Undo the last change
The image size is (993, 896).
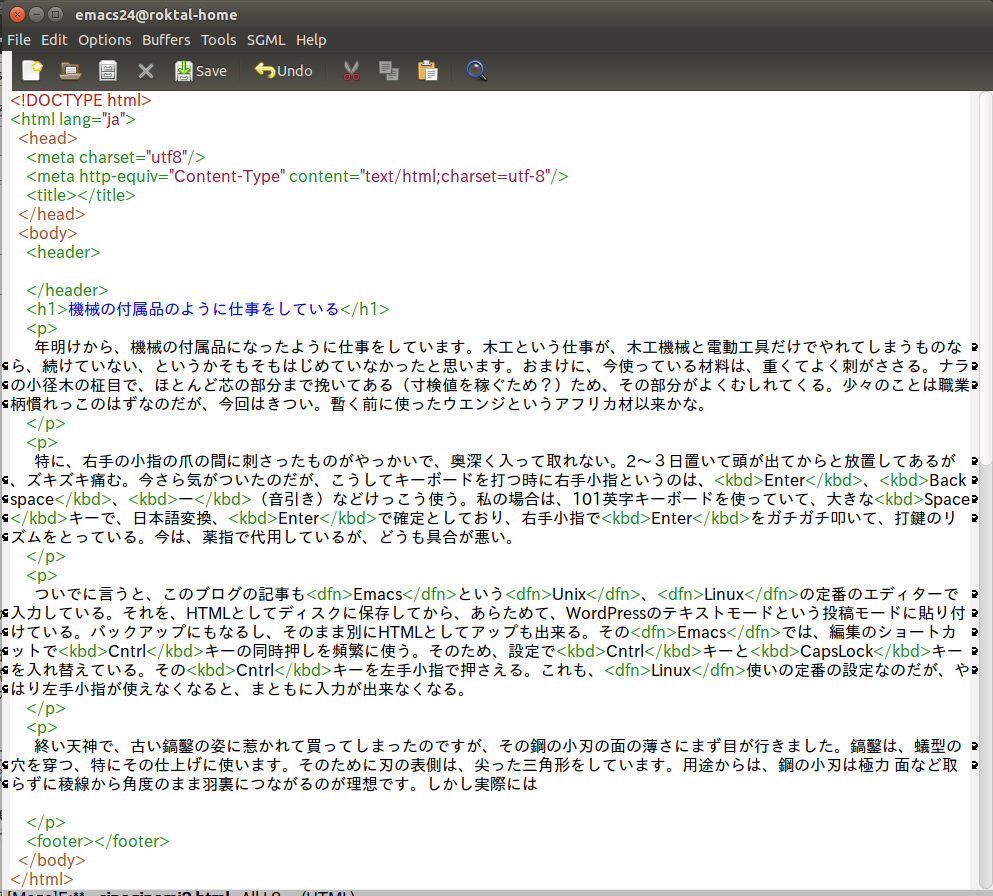click(284, 70)
